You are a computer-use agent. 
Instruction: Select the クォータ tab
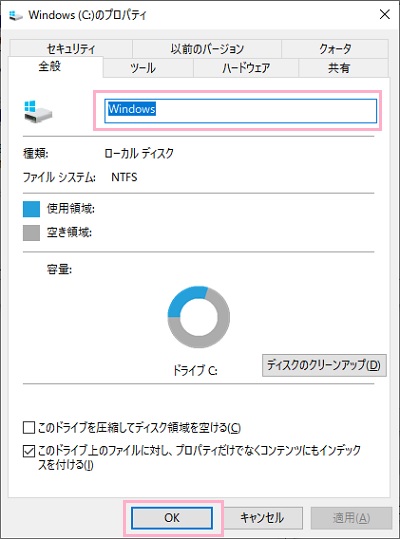click(x=335, y=49)
